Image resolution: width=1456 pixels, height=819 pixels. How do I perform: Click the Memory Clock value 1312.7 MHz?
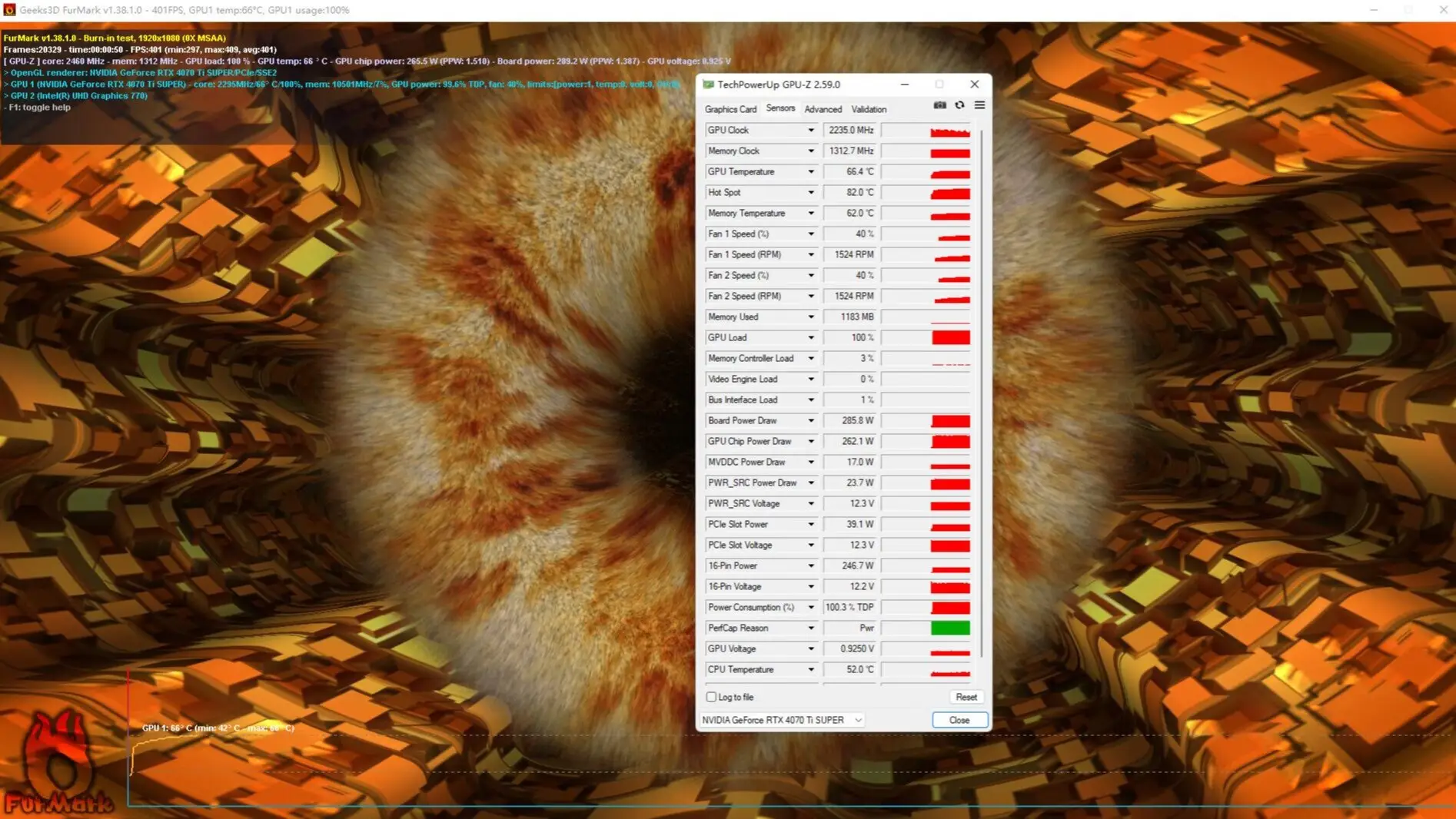coord(849,151)
